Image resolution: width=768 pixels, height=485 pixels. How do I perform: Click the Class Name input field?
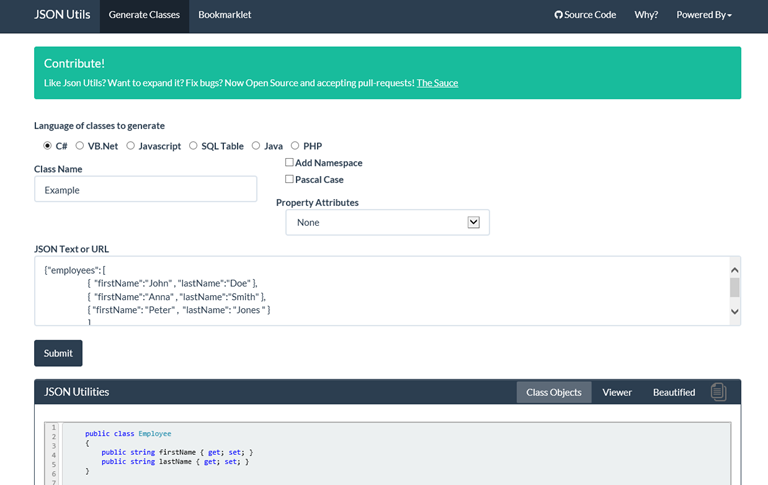(x=145, y=189)
